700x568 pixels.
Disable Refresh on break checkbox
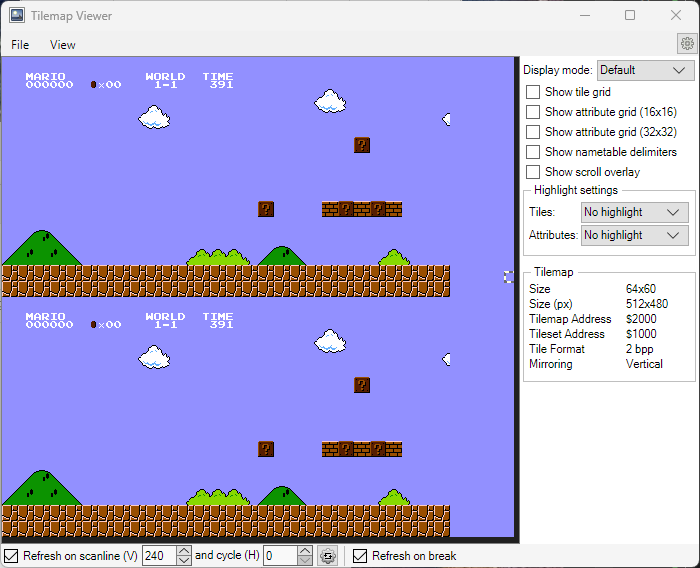pyautogui.click(x=360, y=556)
